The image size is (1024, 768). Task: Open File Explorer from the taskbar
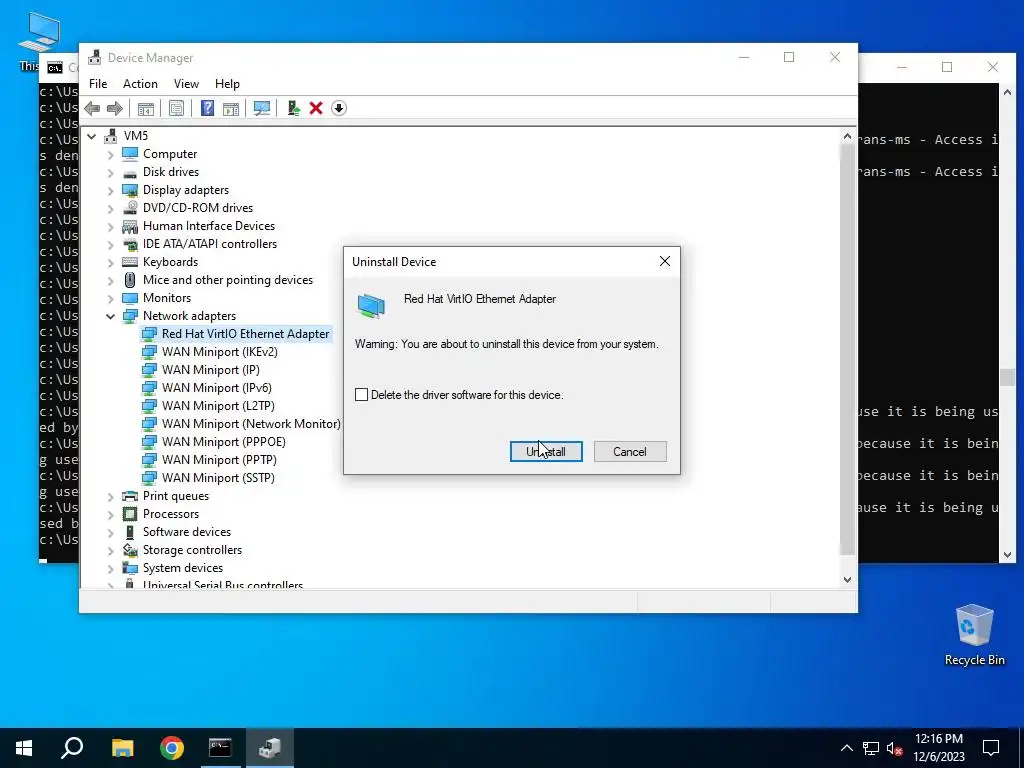click(x=122, y=748)
